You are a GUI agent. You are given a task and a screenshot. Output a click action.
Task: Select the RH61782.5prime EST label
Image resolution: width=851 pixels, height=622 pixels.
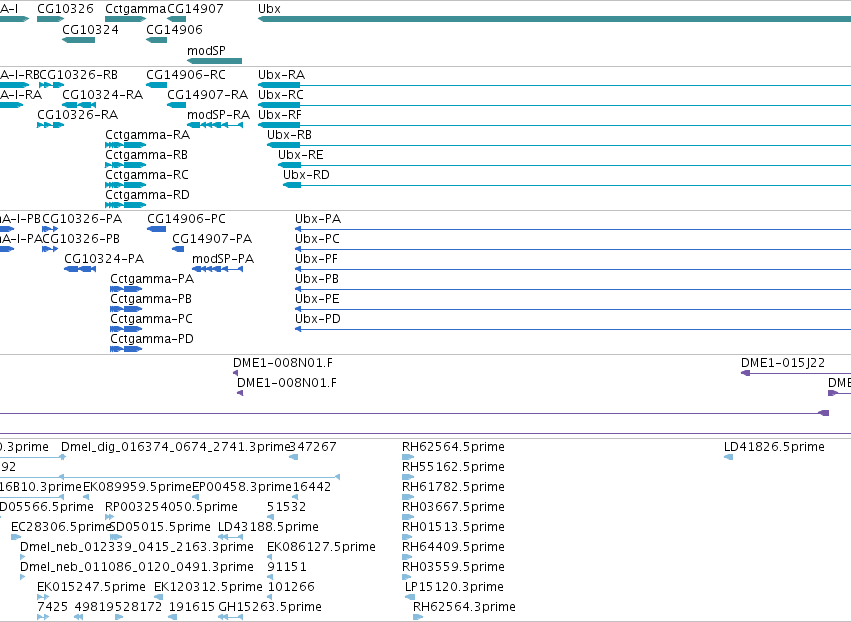tap(453, 487)
